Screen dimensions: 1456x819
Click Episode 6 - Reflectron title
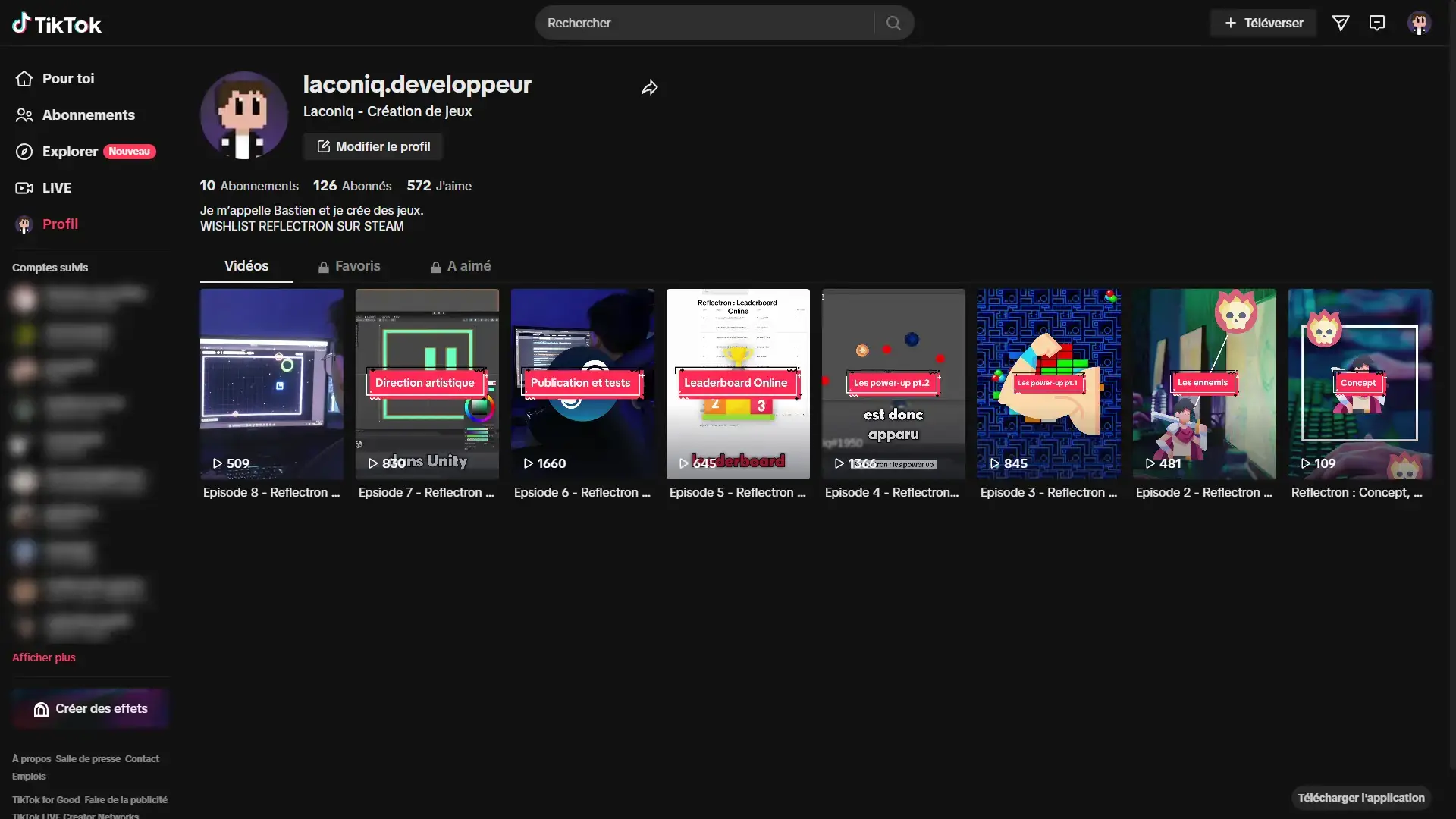coord(582,493)
